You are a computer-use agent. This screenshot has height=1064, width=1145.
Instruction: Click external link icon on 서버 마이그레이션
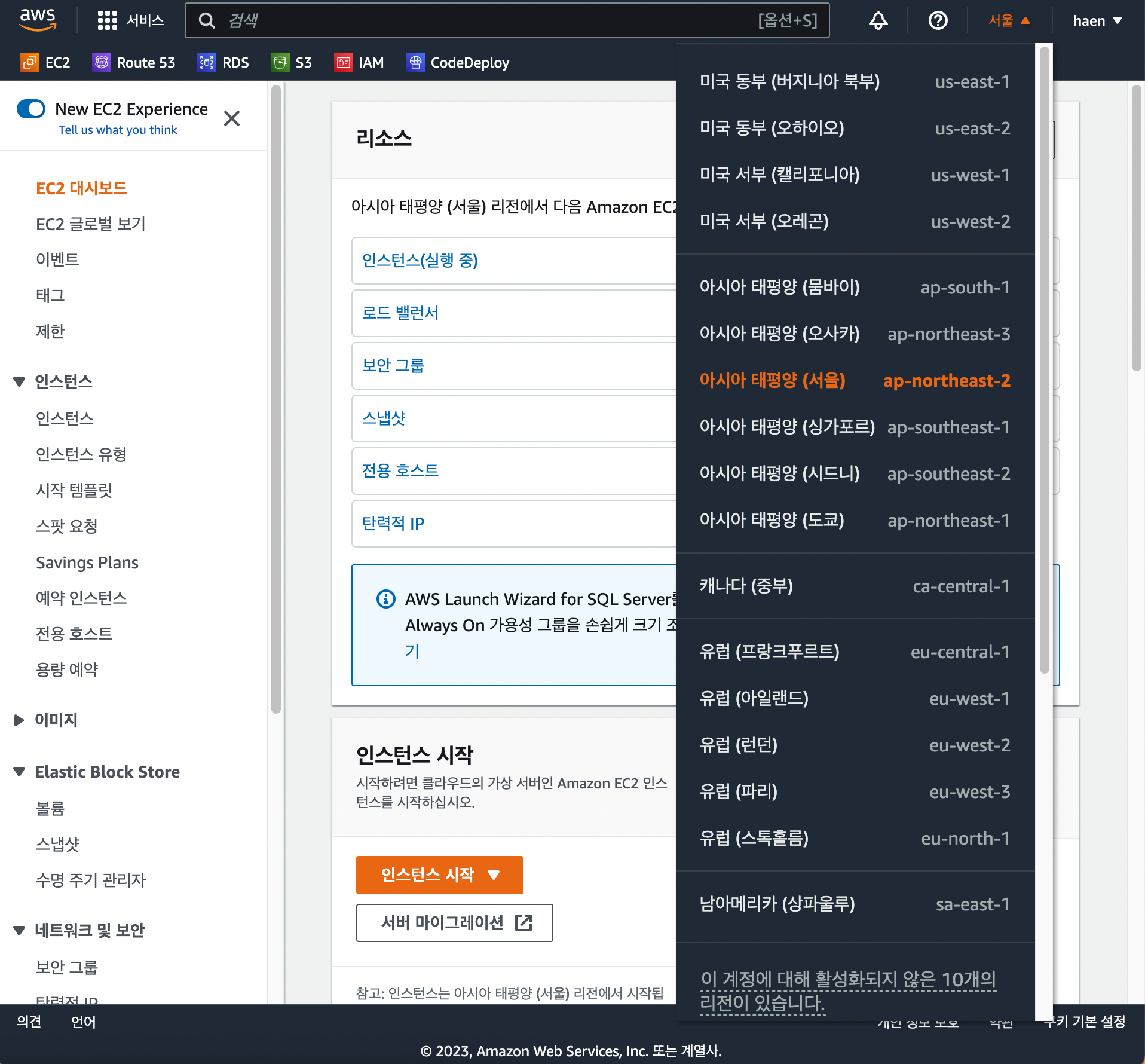[523, 923]
